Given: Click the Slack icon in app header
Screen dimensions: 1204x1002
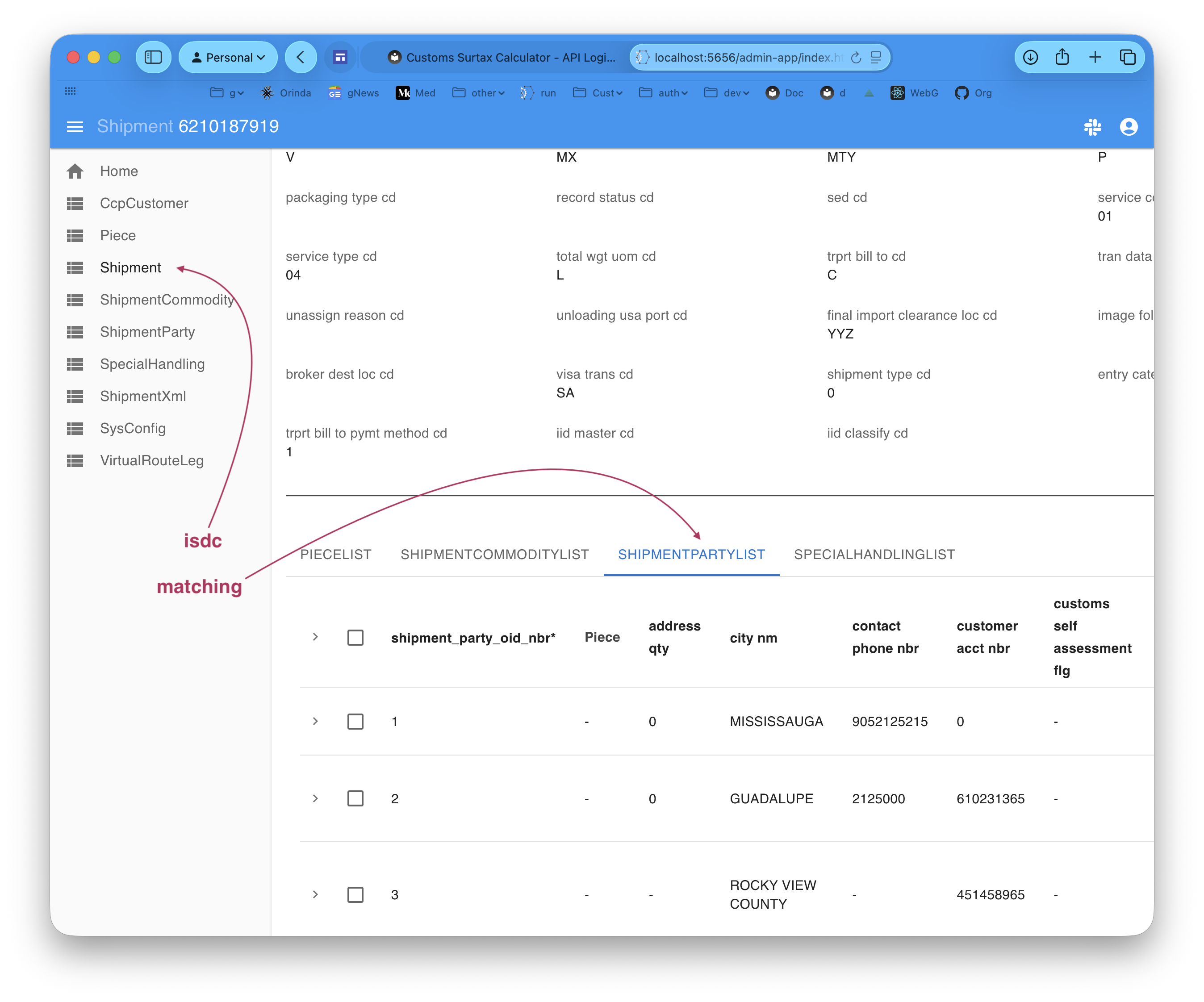Looking at the screenshot, I should [x=1092, y=127].
